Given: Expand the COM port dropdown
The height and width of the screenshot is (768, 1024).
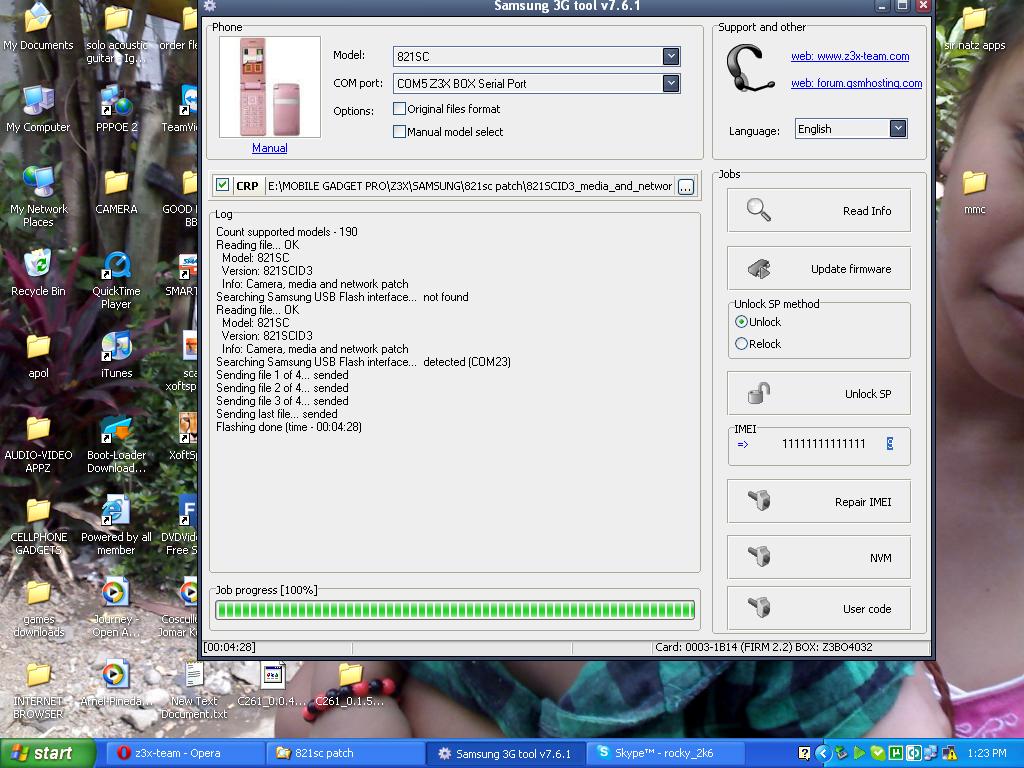Looking at the screenshot, I should [x=671, y=83].
